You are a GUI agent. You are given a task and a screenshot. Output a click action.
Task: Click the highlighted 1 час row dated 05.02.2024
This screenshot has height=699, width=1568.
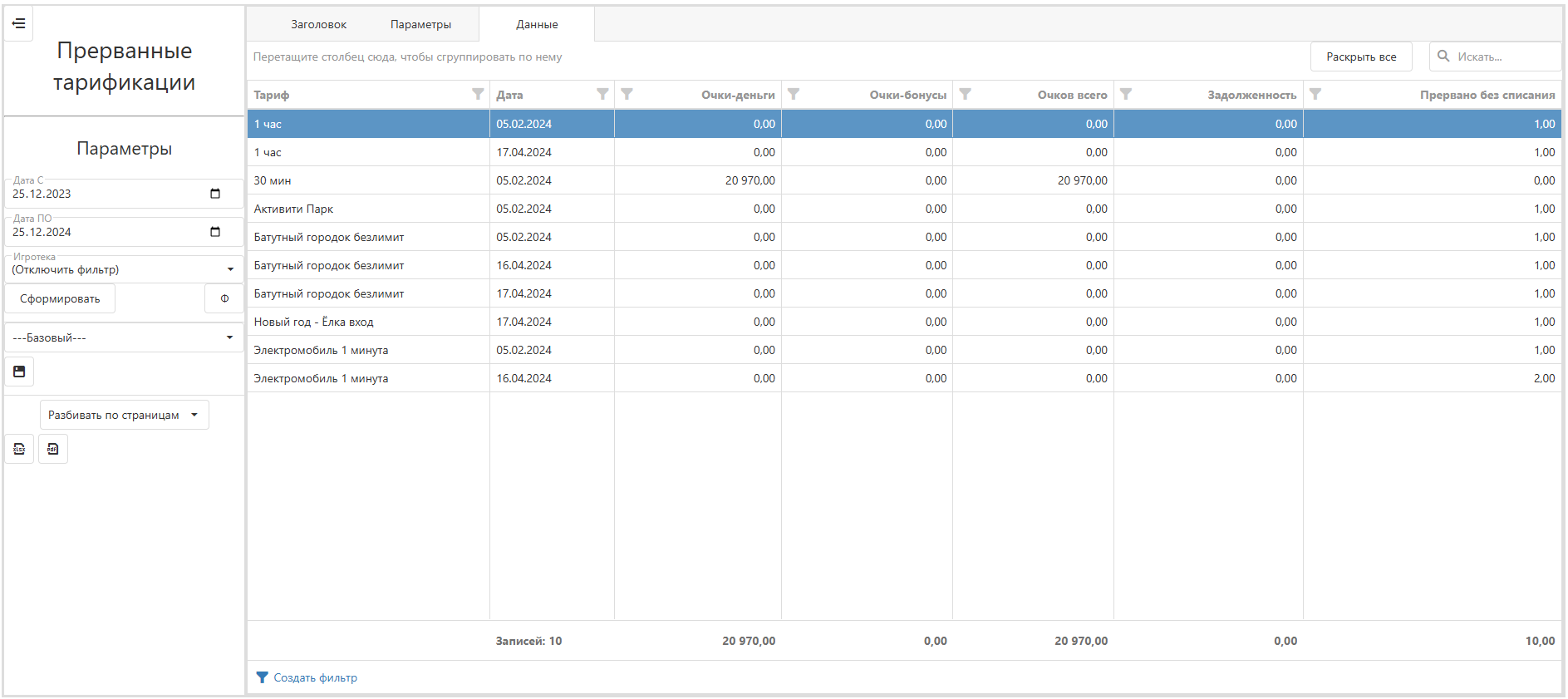click(904, 124)
